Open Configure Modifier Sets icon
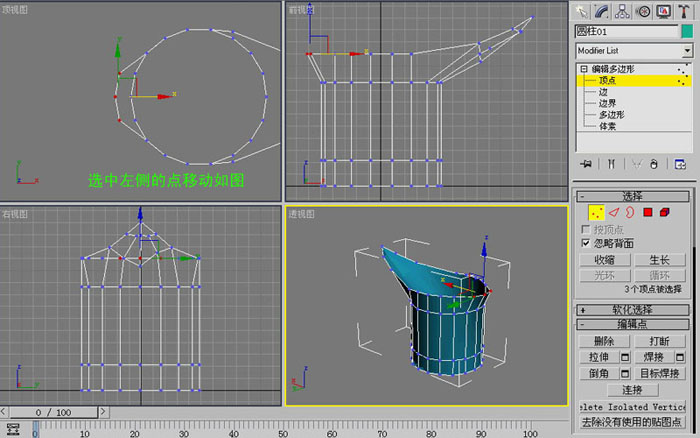The image size is (700, 438). [x=680, y=164]
